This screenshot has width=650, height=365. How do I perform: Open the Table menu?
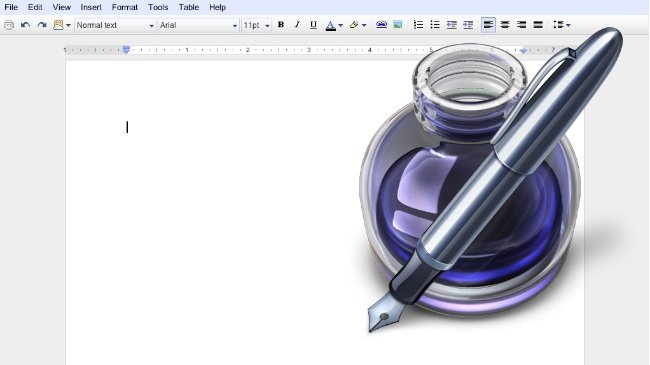coord(189,7)
